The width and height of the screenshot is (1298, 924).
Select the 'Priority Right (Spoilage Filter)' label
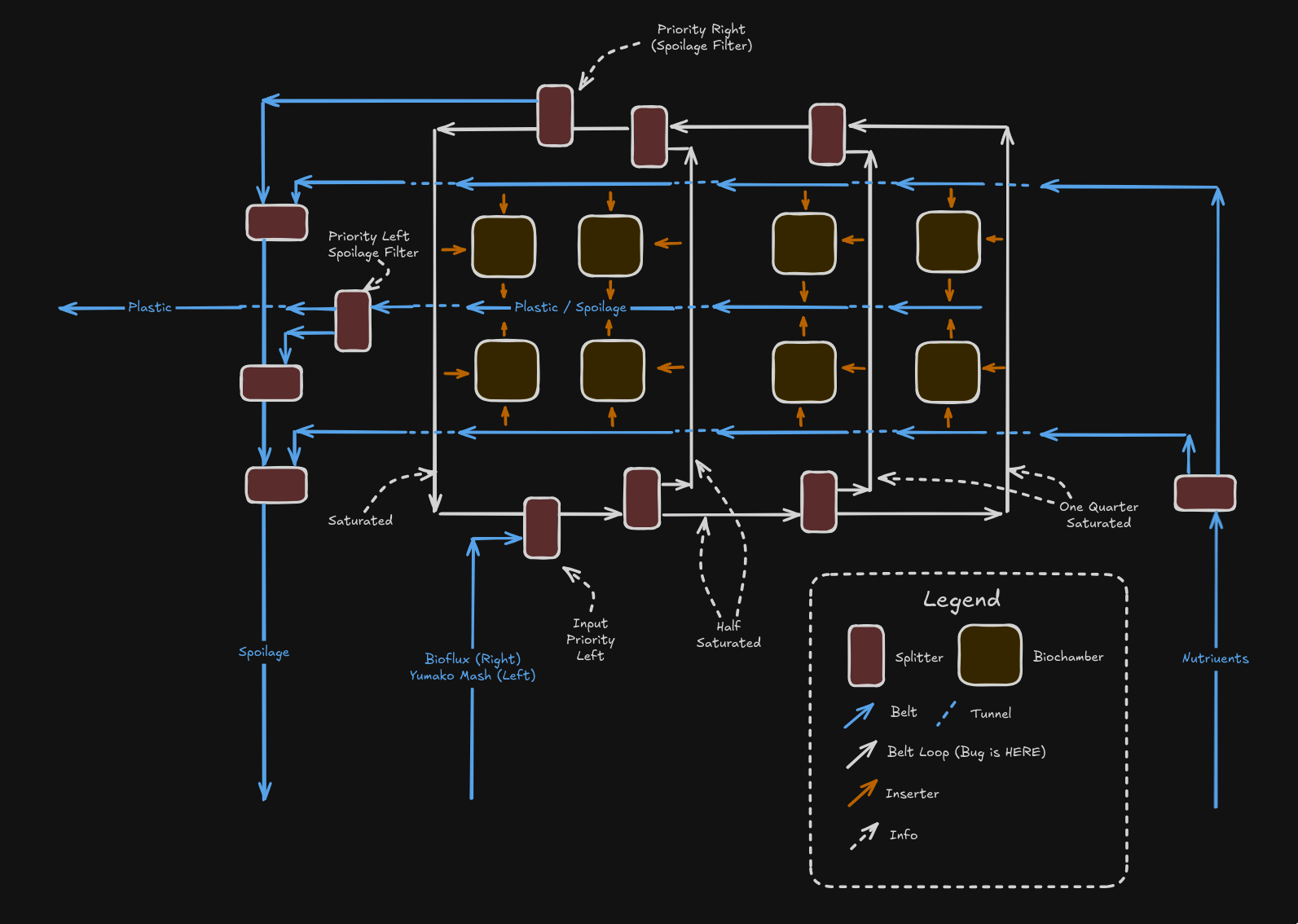click(x=702, y=37)
